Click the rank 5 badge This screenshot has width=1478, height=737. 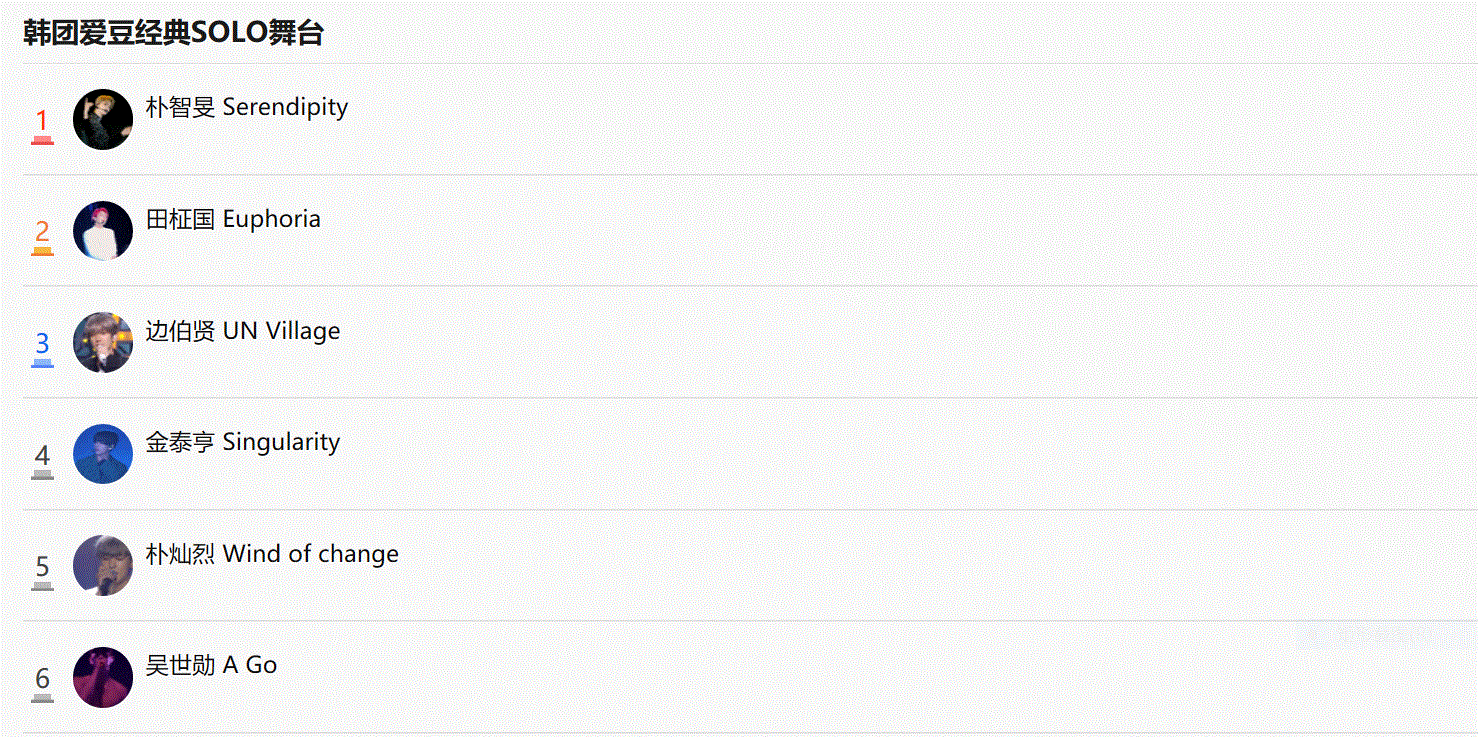pos(42,571)
